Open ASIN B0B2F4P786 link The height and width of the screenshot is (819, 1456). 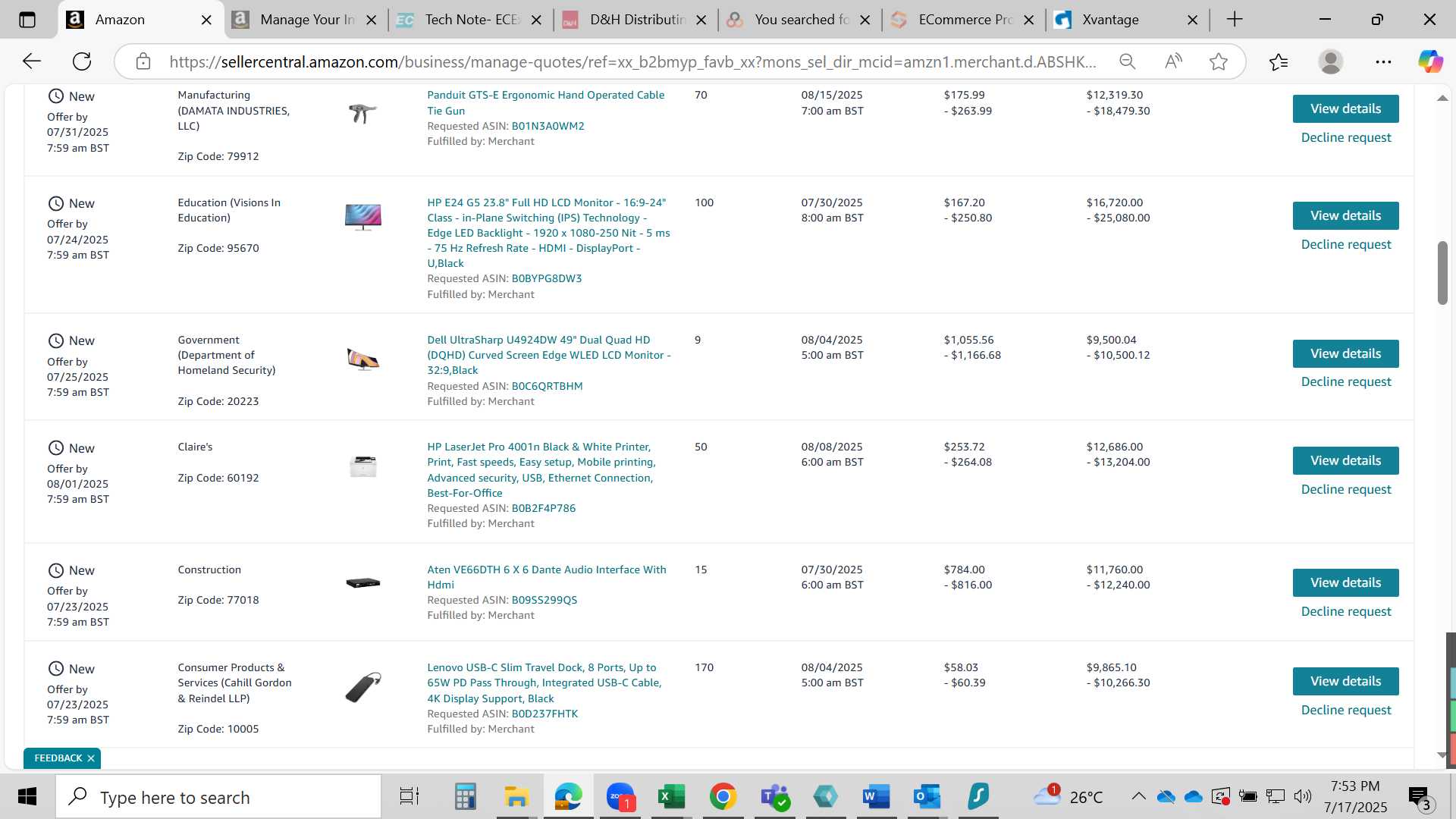[x=543, y=508]
